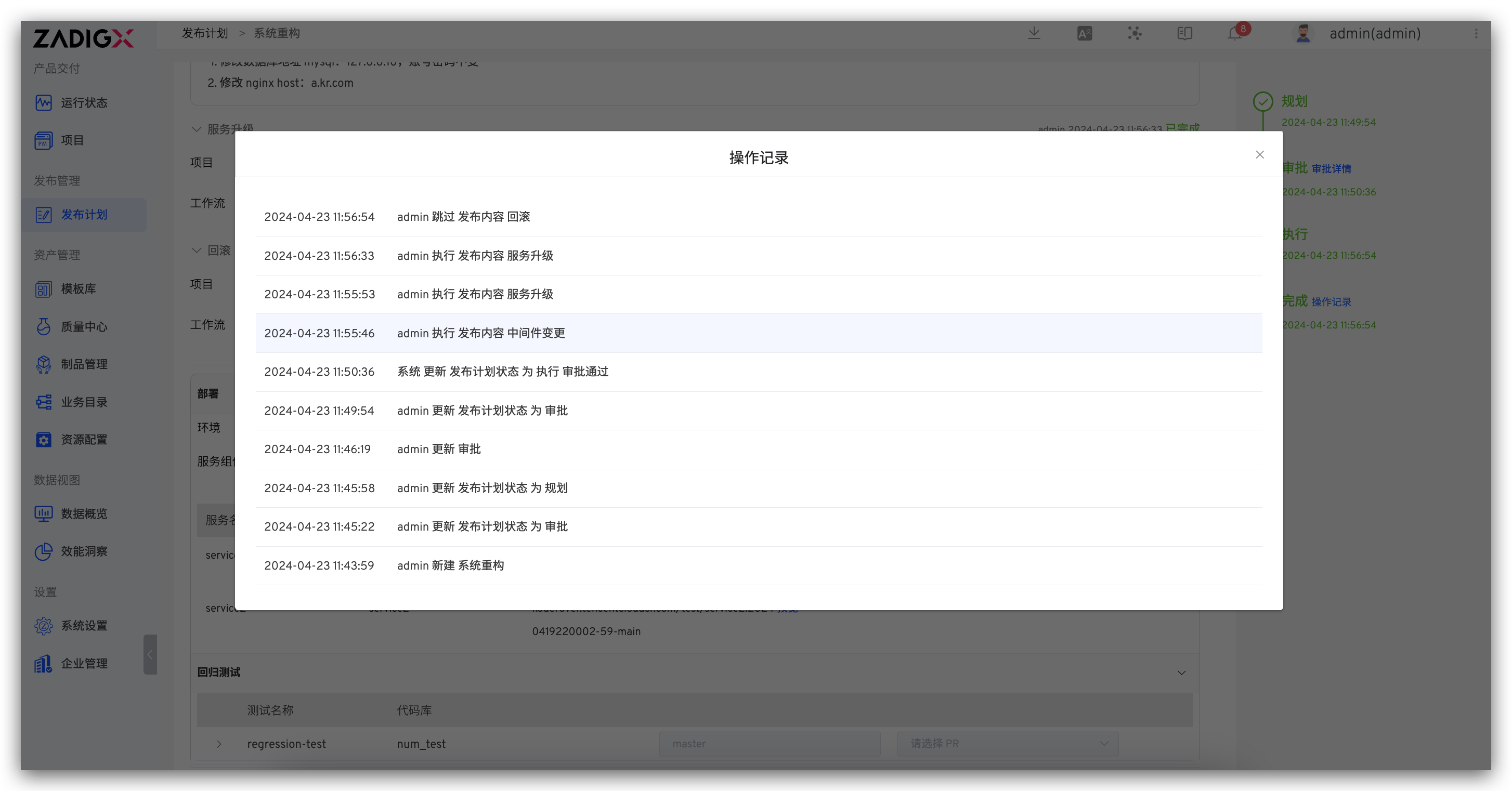Select 制品管理 in the sidebar menu
Viewport: 1512px width, 791px height.
83,364
